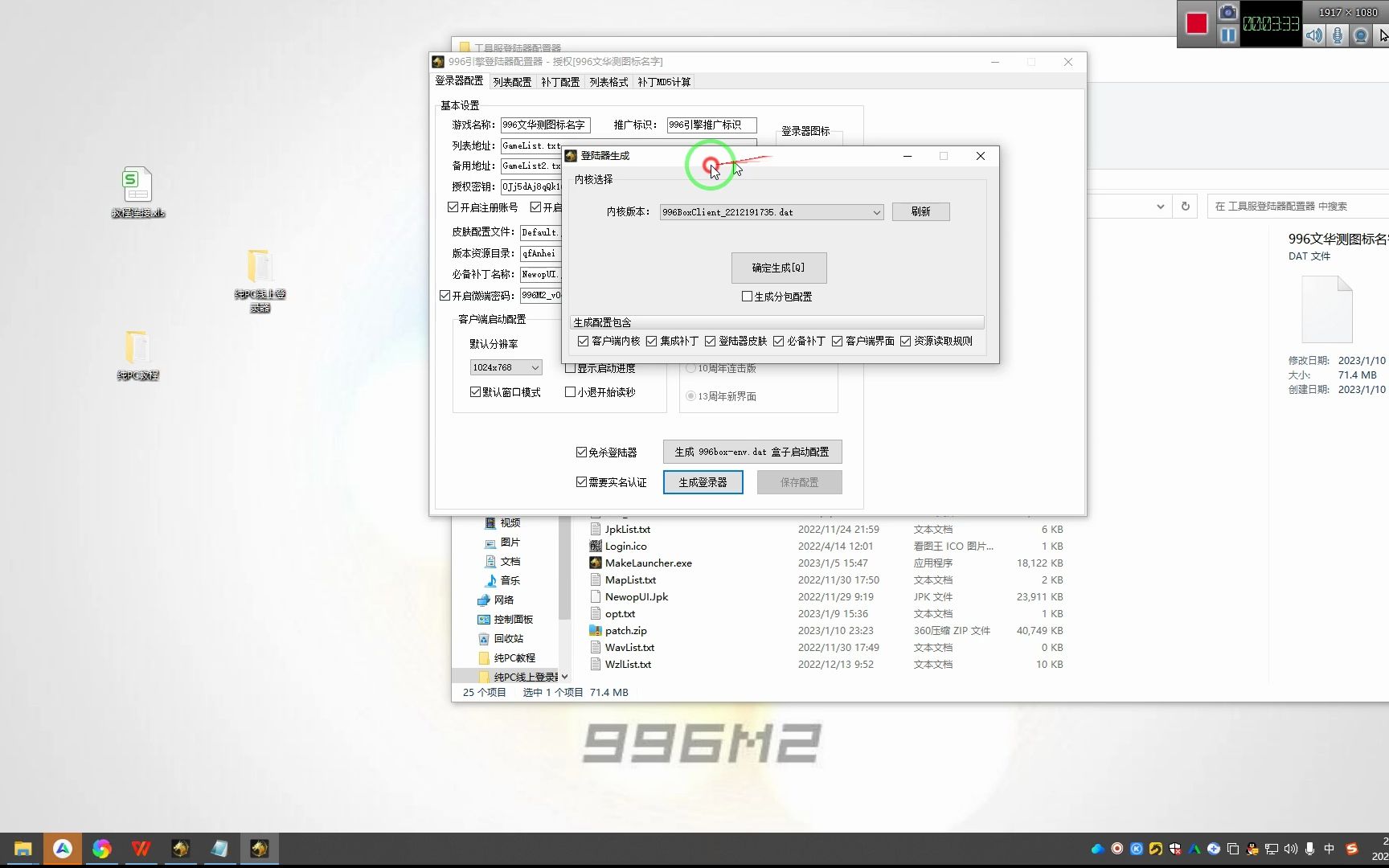Take a snapshot with the recorder camera icon

point(1227,12)
